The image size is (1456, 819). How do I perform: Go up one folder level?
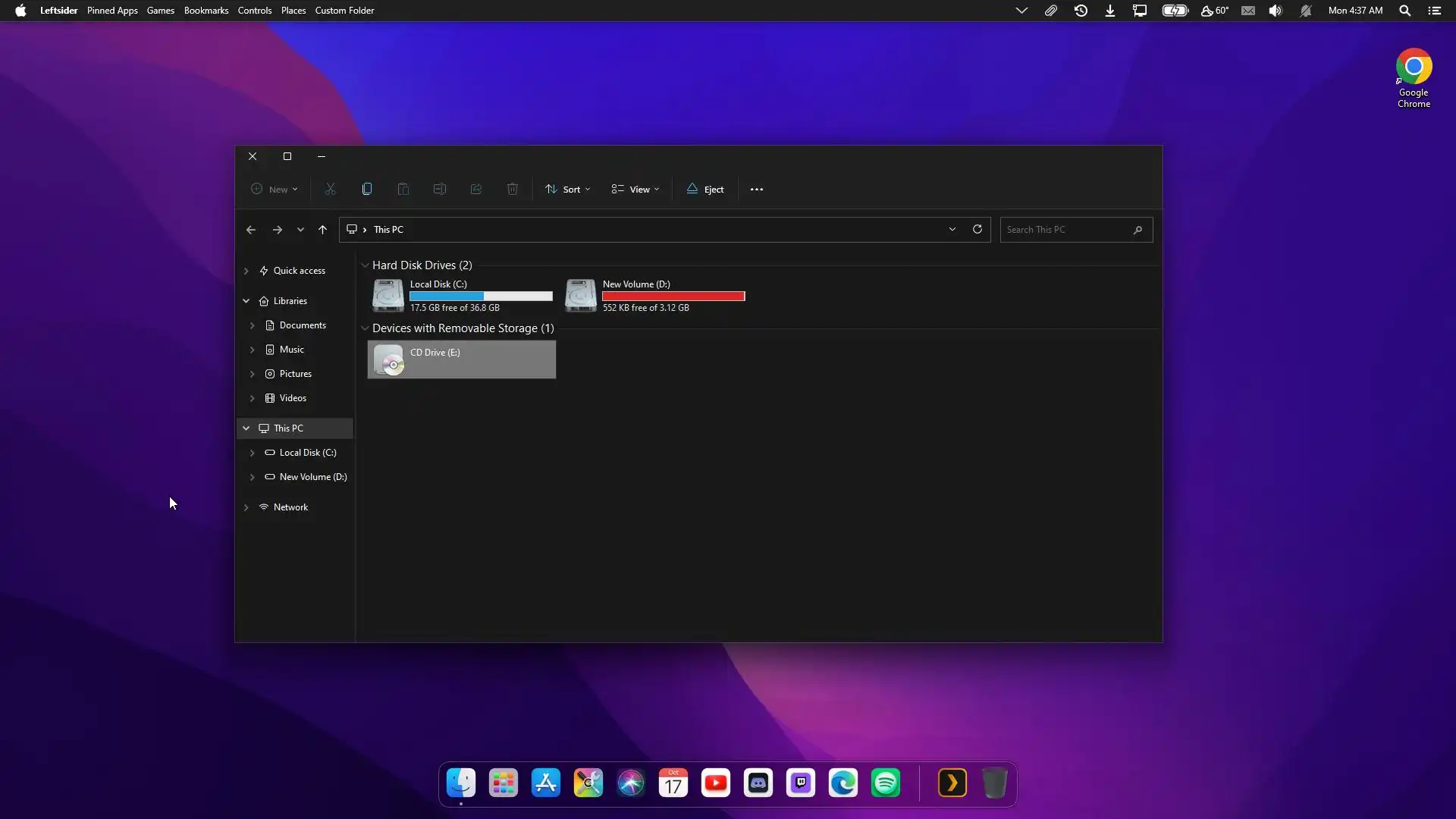322,230
